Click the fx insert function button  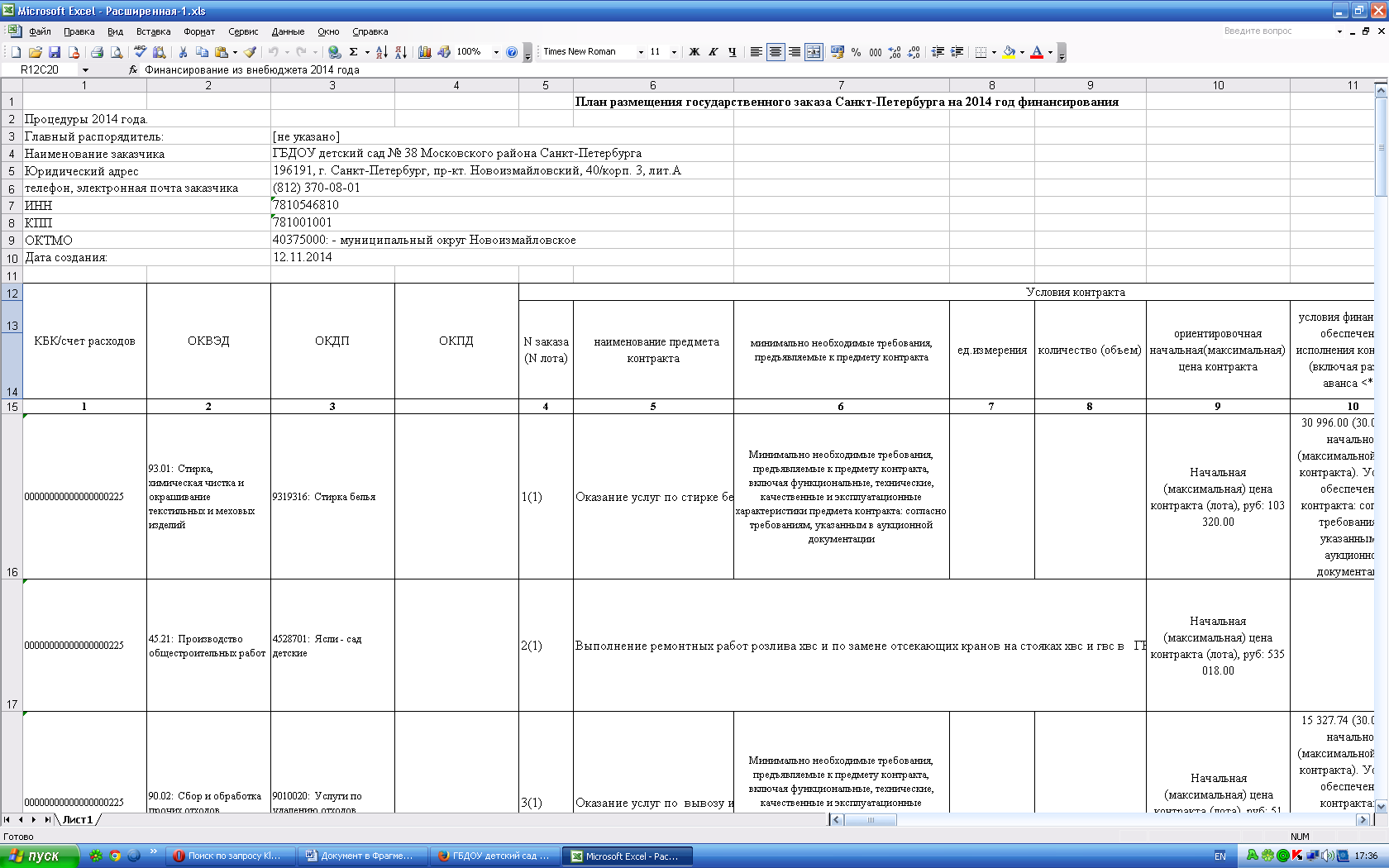tap(133, 70)
